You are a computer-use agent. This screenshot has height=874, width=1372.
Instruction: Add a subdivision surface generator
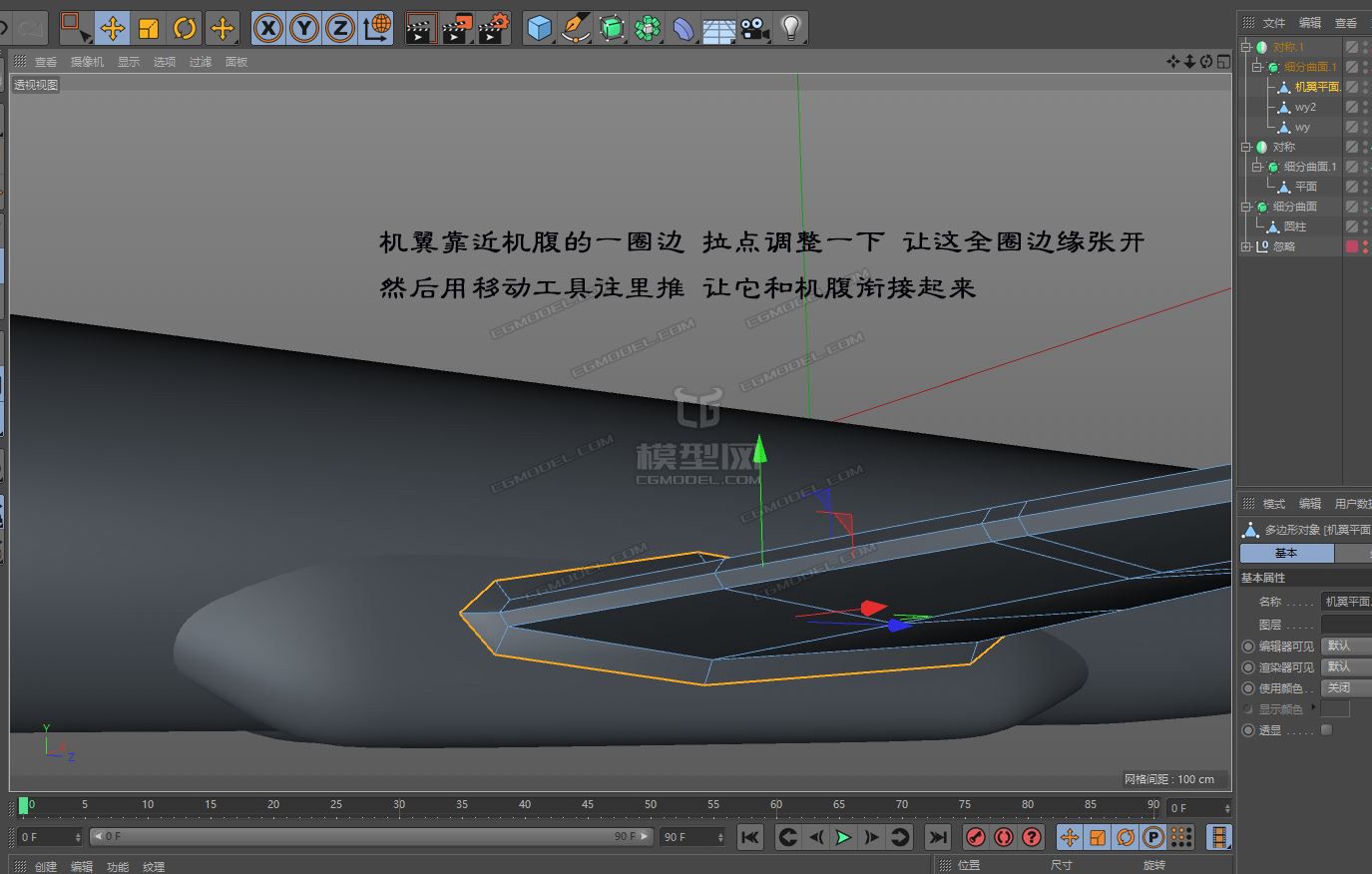(612, 28)
